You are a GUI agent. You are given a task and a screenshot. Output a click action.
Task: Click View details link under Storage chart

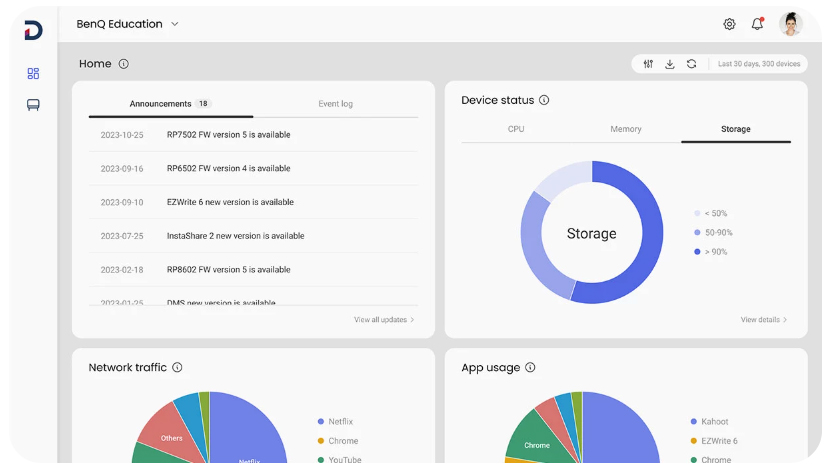pyautogui.click(x=764, y=320)
